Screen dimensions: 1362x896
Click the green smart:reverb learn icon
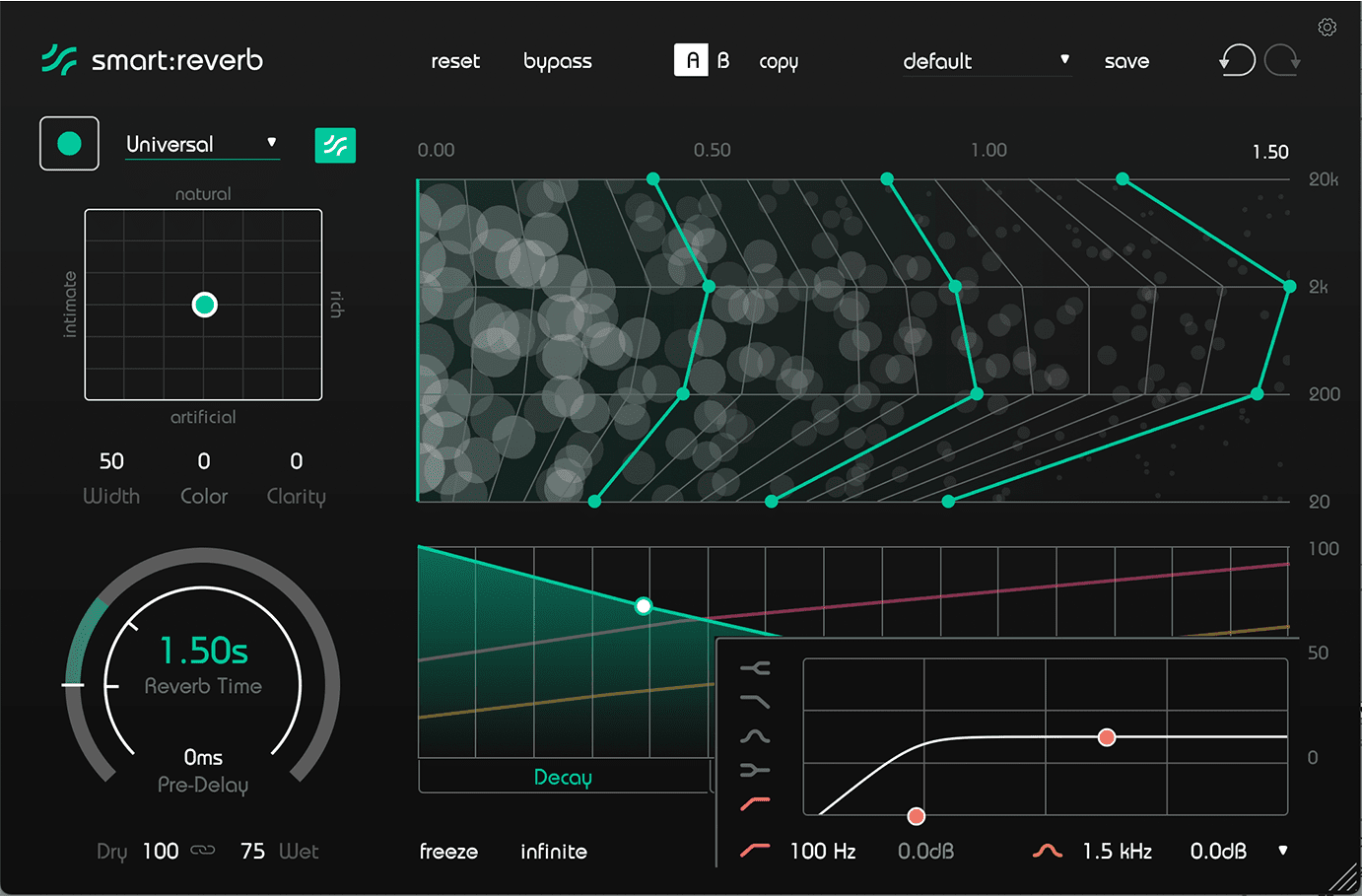click(335, 146)
